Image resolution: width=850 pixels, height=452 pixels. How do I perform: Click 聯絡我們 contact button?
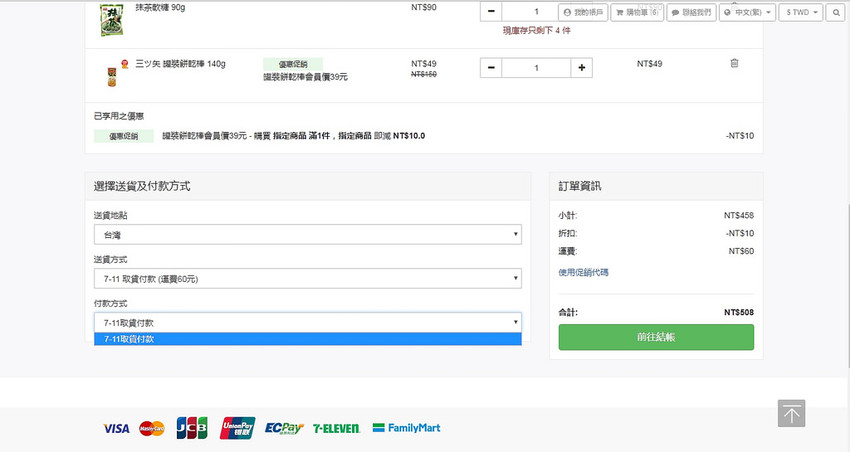pyautogui.click(x=691, y=12)
